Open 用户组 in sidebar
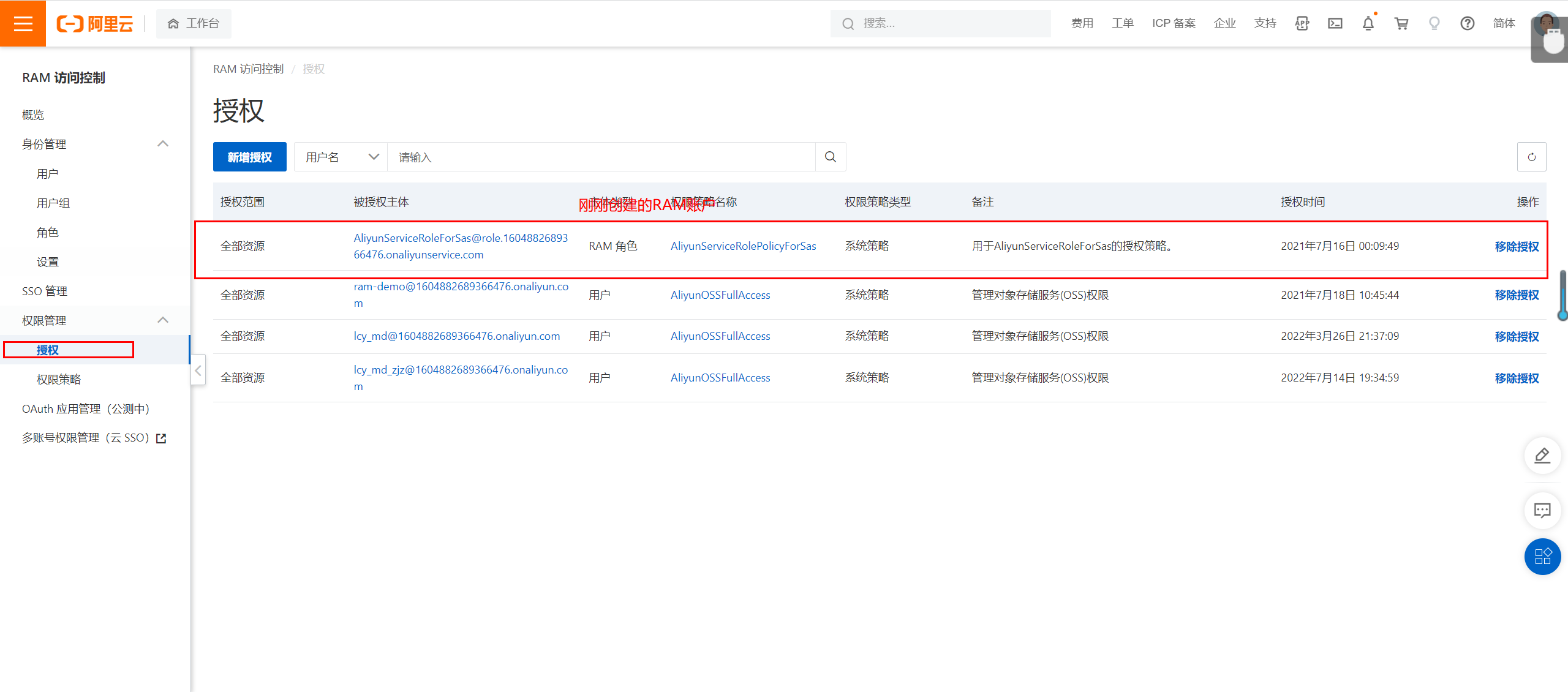This screenshot has height=692, width=1568. [53, 203]
